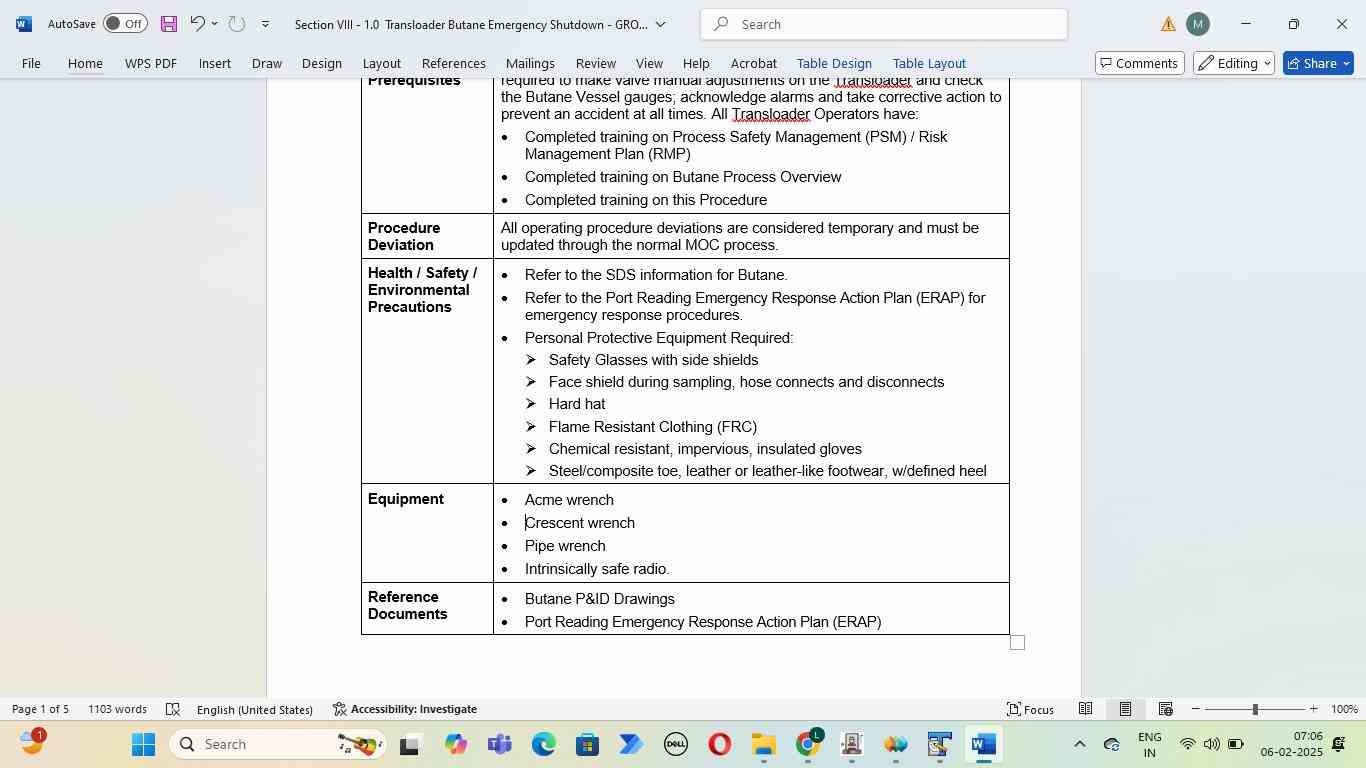
Task: Click the 100% zoom level
Action: pyautogui.click(x=1344, y=709)
